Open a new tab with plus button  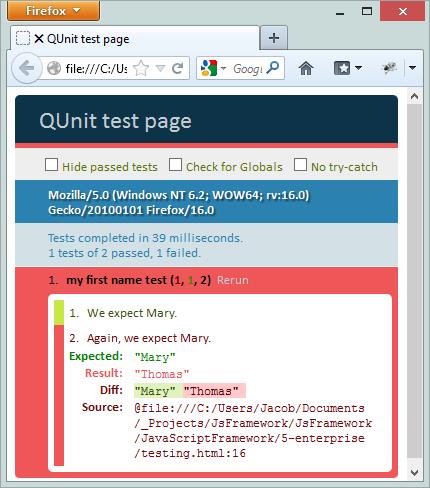(274, 38)
